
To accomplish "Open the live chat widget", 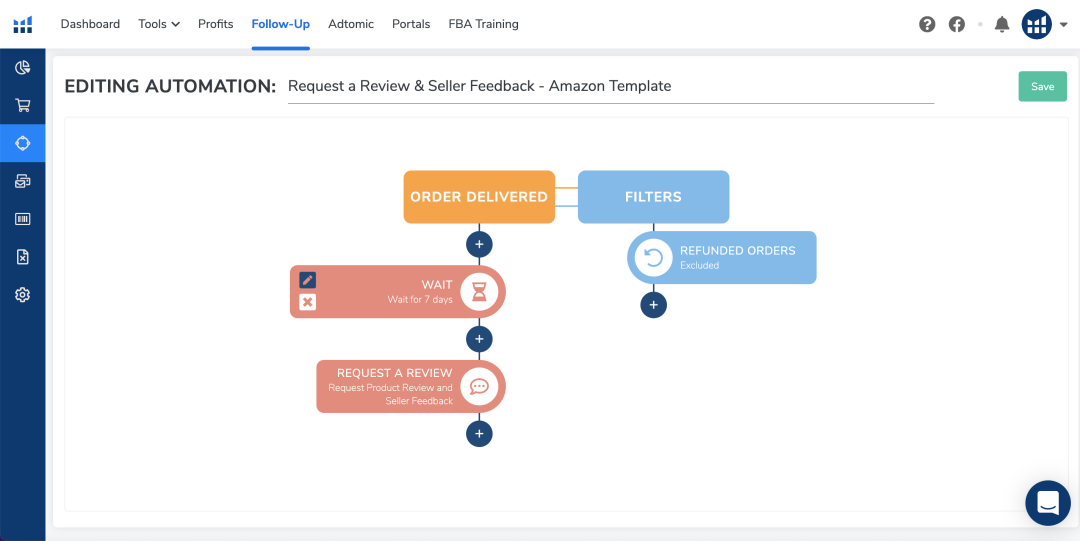I will [1047, 503].
